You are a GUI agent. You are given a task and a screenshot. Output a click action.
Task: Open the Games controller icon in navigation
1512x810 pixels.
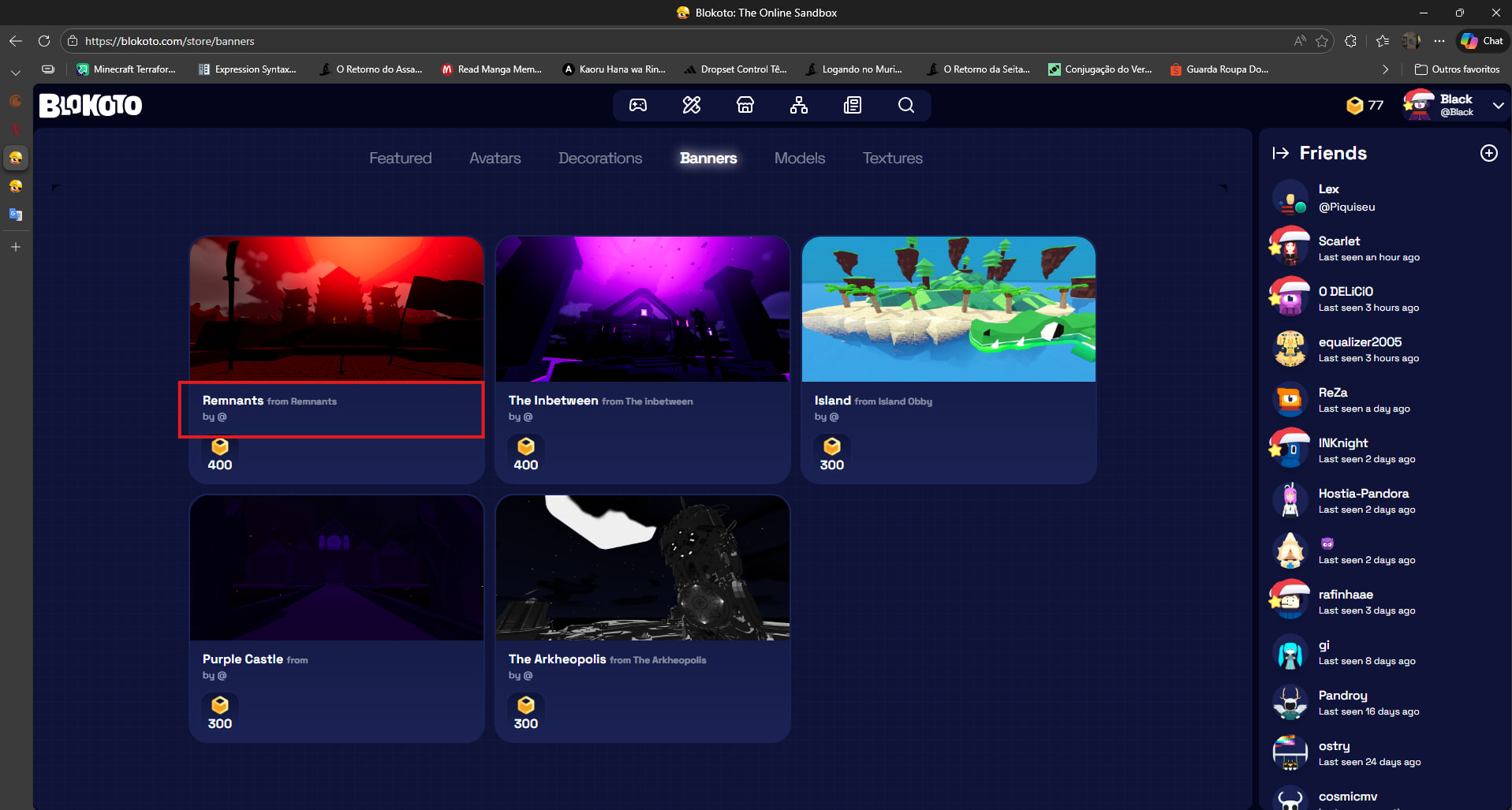pos(637,106)
